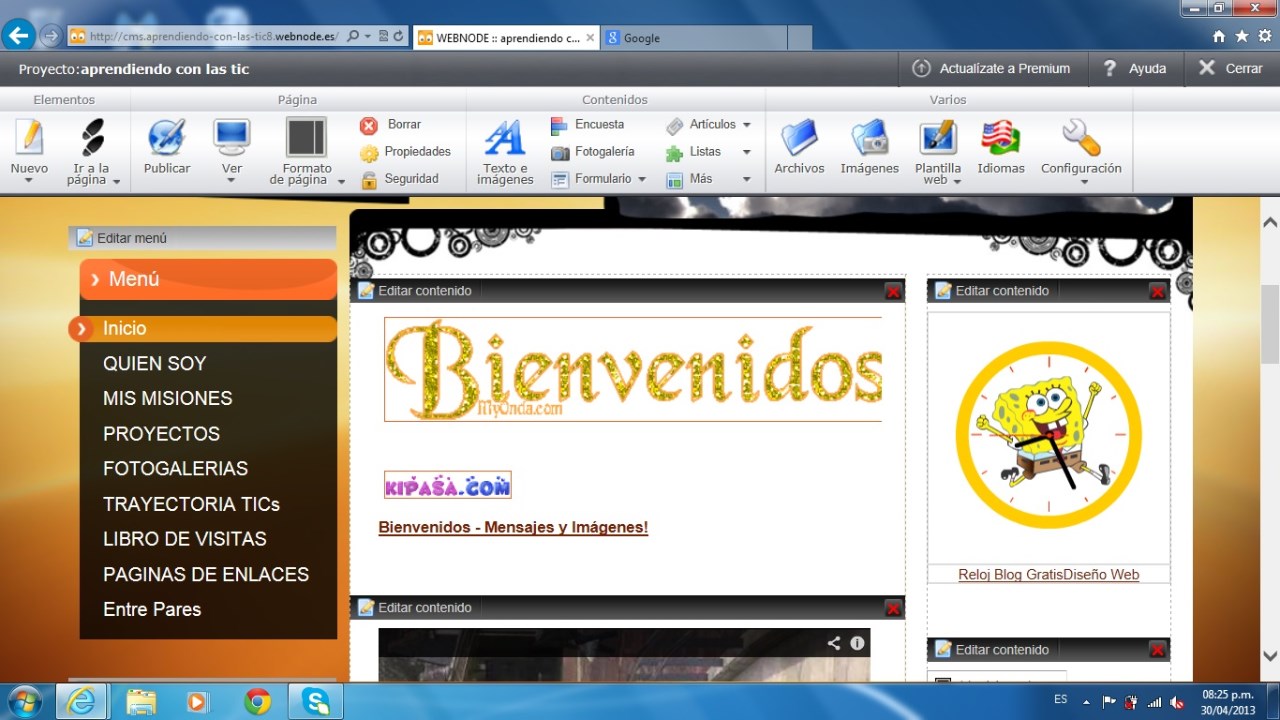The width and height of the screenshot is (1280, 720).
Task: Edit content of the SpongeBob clock block
Action: [992, 291]
